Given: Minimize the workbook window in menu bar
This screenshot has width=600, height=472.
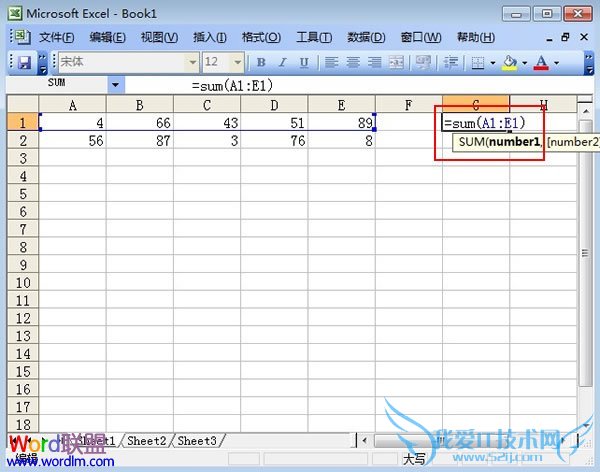Looking at the screenshot, I should tap(549, 38).
